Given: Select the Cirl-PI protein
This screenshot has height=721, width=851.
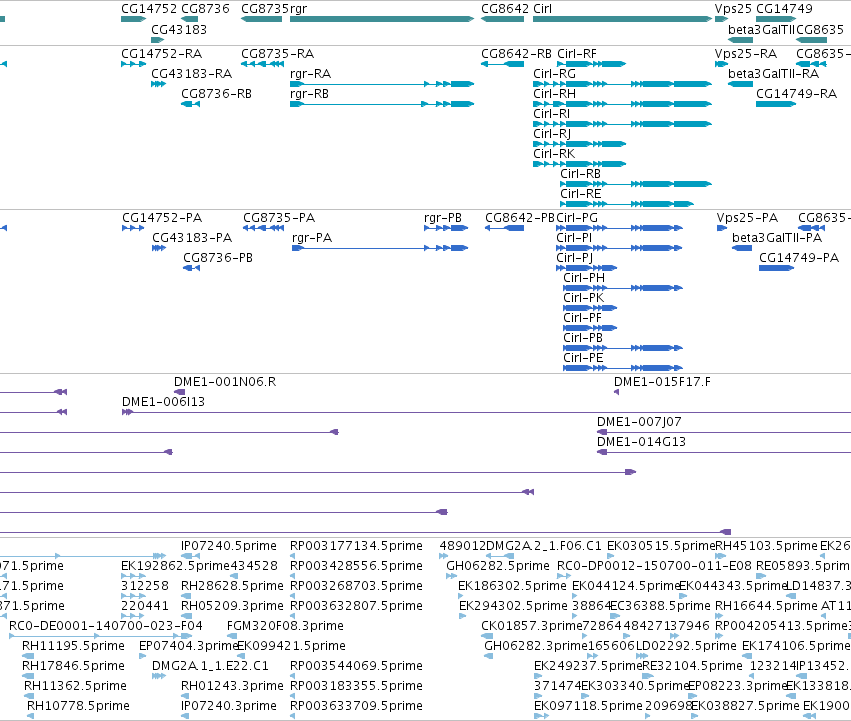Looking at the screenshot, I should pos(574,238).
